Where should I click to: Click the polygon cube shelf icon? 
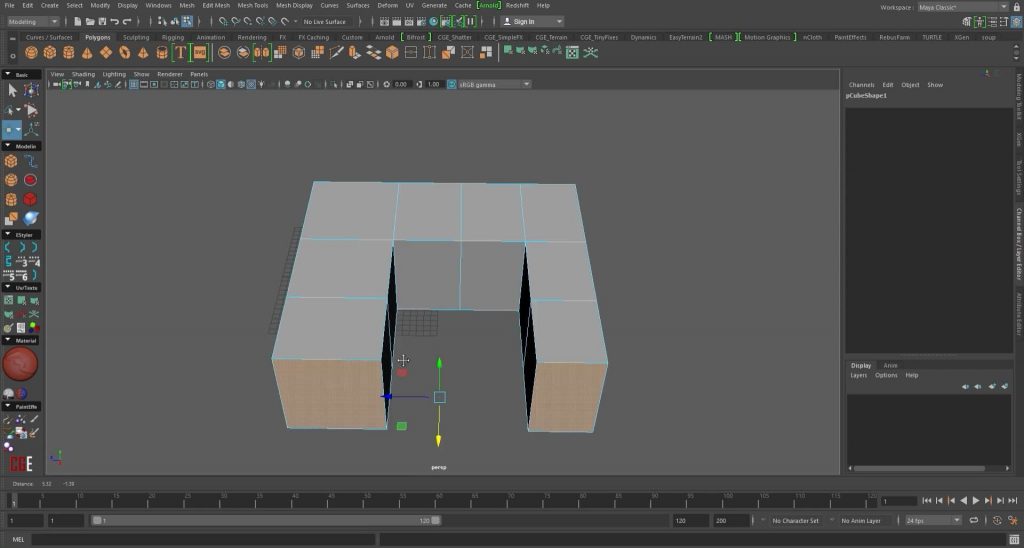(x=50, y=52)
